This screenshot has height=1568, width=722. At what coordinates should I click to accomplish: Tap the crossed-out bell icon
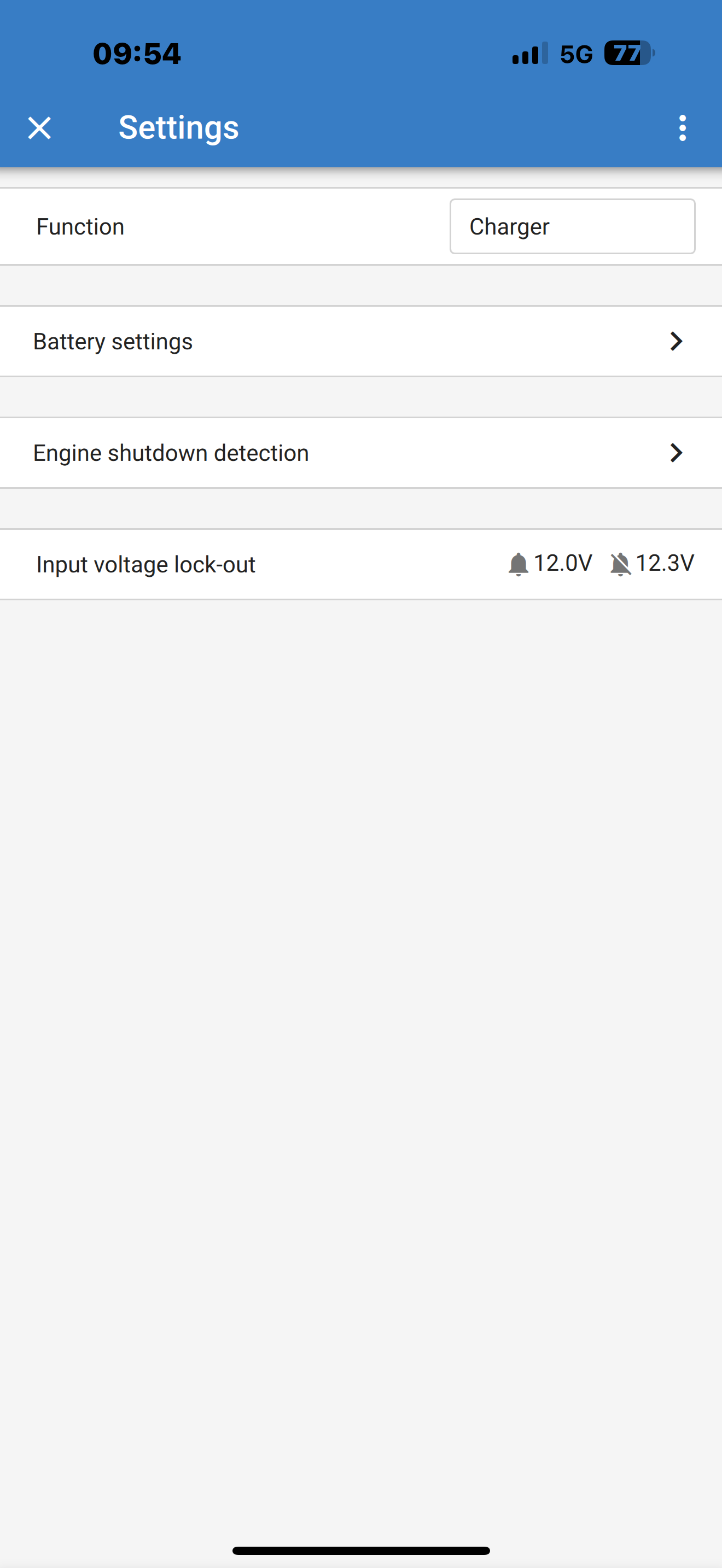tap(620, 564)
